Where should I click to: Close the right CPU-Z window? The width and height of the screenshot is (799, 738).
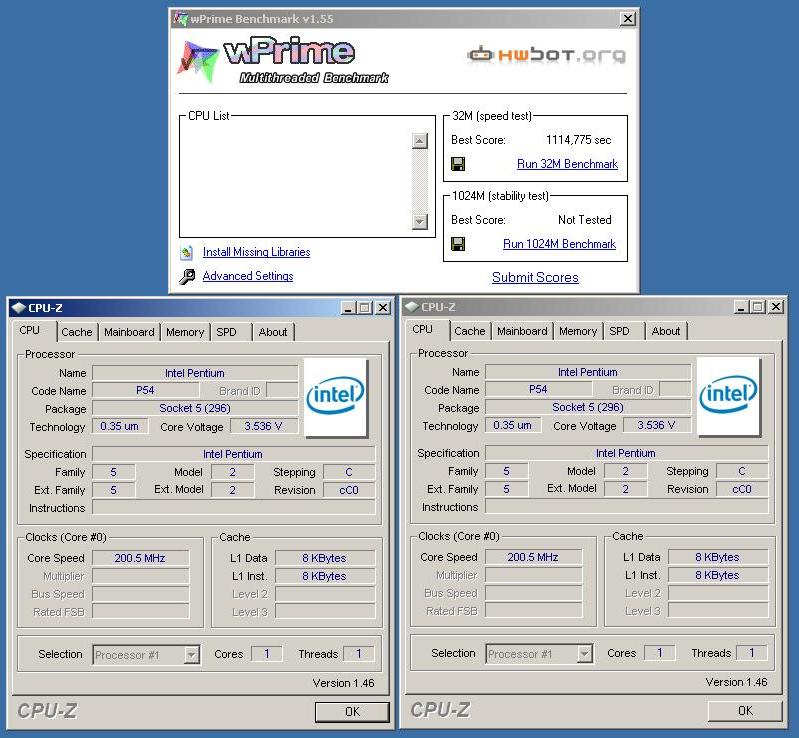click(x=776, y=306)
